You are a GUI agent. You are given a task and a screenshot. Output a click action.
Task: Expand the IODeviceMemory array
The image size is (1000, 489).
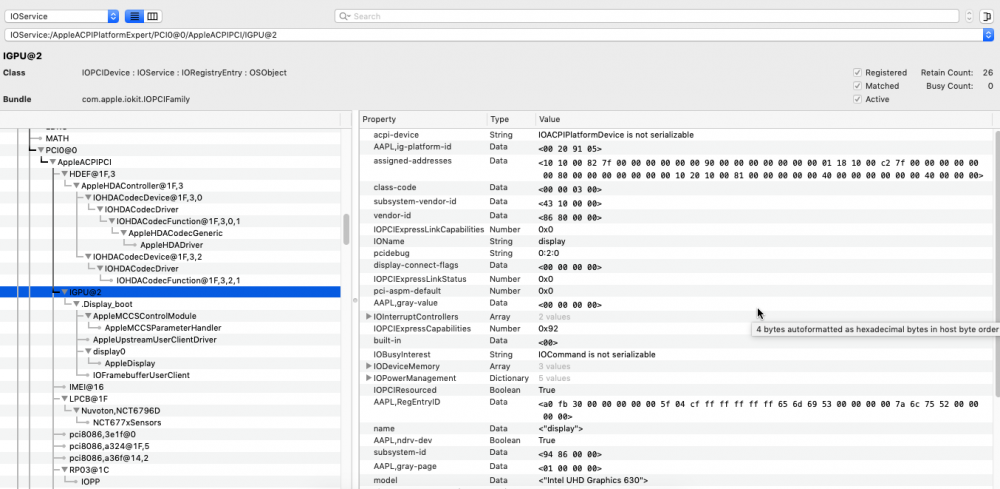tap(369, 367)
